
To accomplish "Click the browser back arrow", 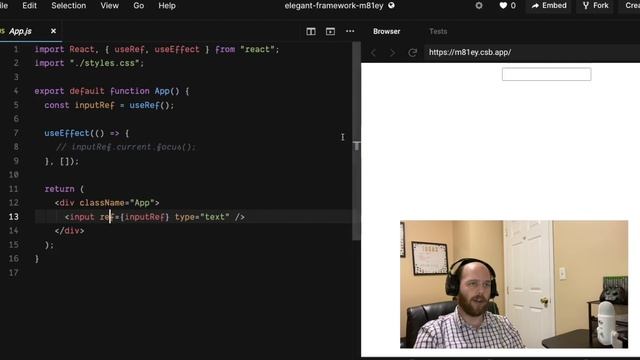I will pos(373,53).
